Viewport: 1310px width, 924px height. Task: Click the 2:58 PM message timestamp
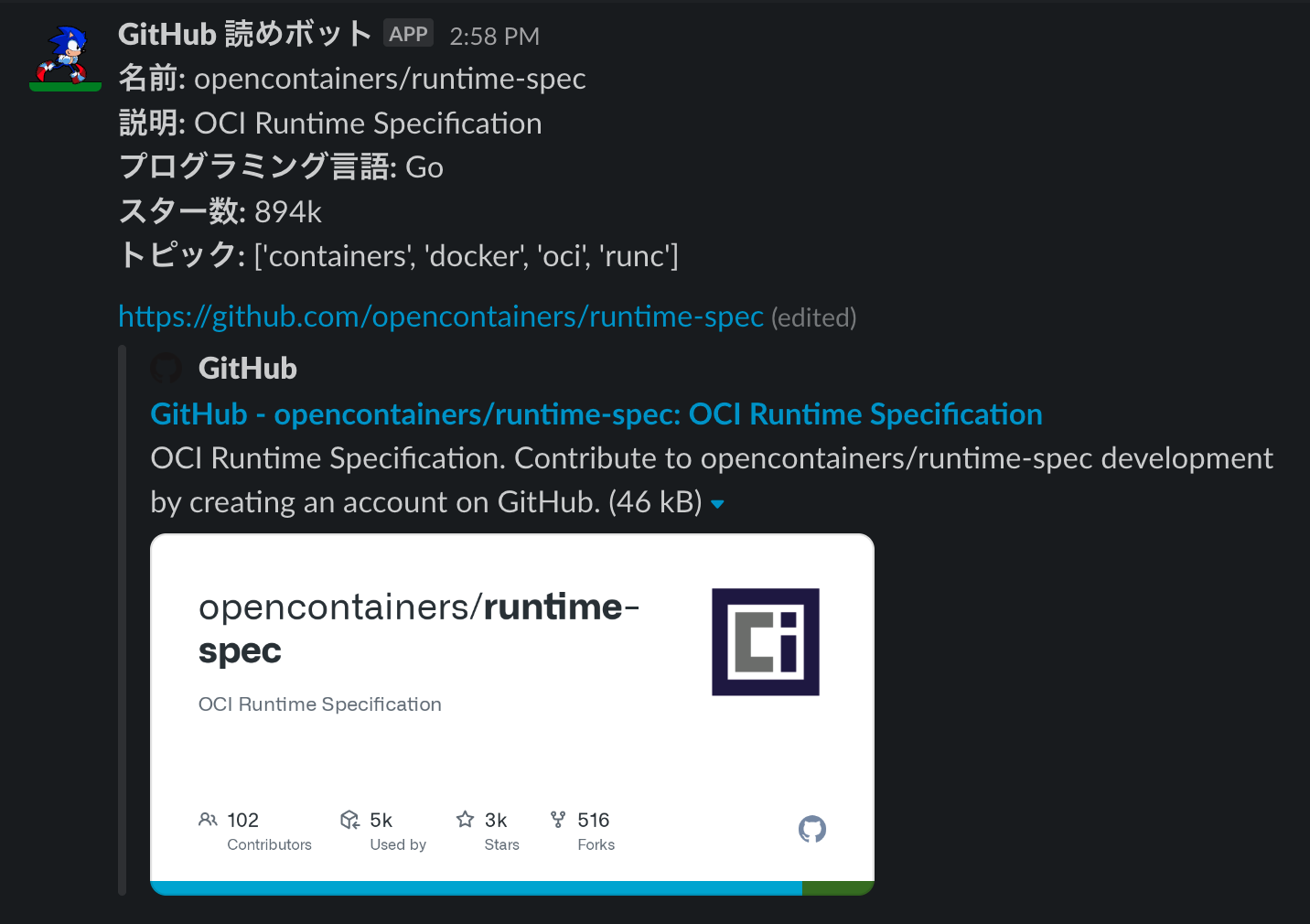click(494, 36)
